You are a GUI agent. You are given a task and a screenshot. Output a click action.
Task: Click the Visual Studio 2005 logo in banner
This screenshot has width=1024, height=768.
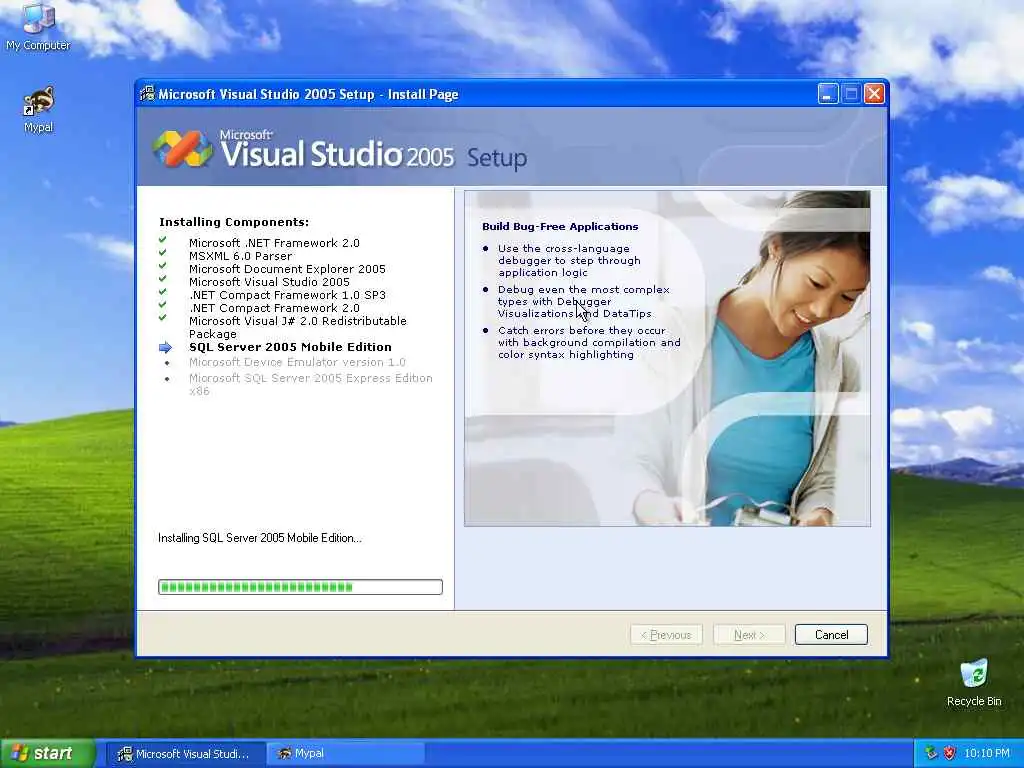(x=182, y=148)
